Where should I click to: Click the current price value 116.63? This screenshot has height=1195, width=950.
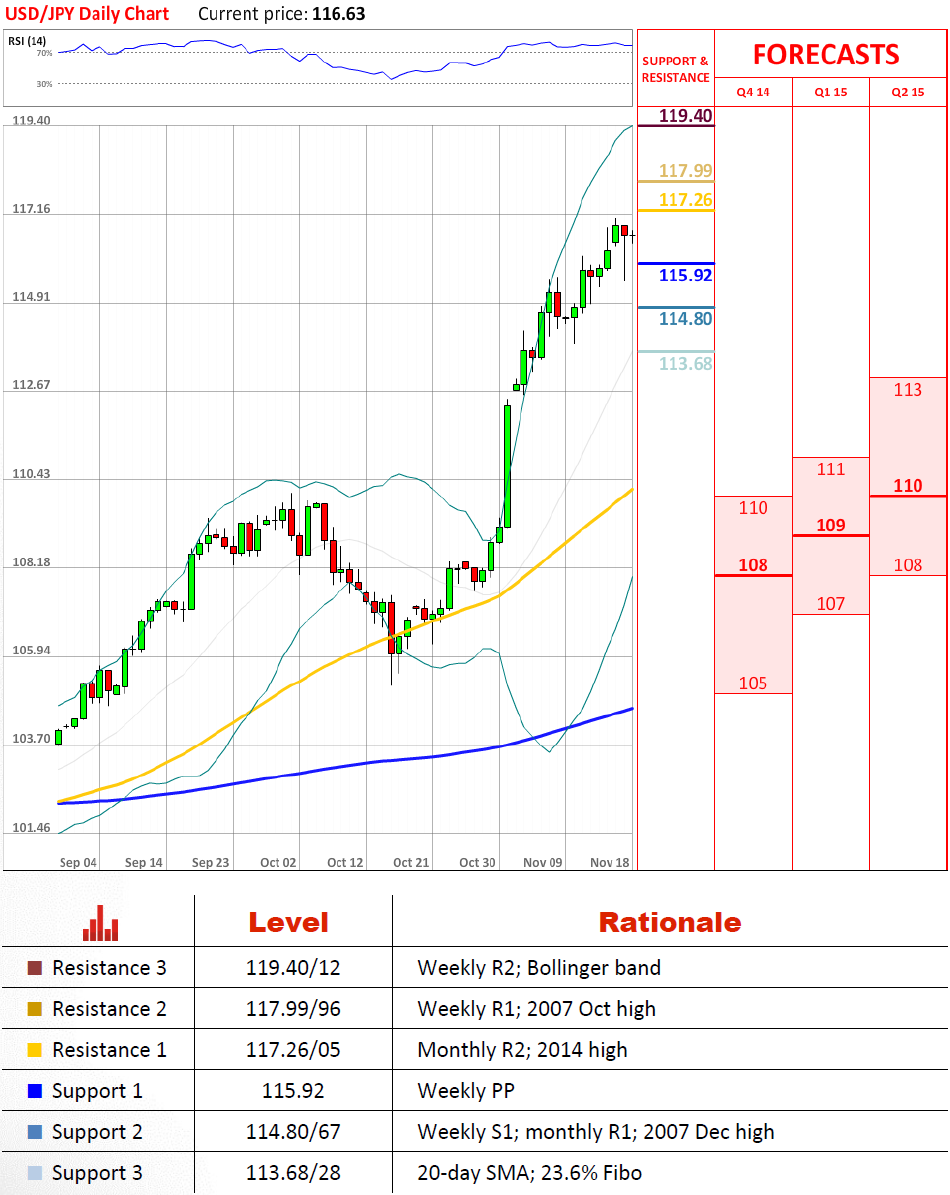[338, 14]
